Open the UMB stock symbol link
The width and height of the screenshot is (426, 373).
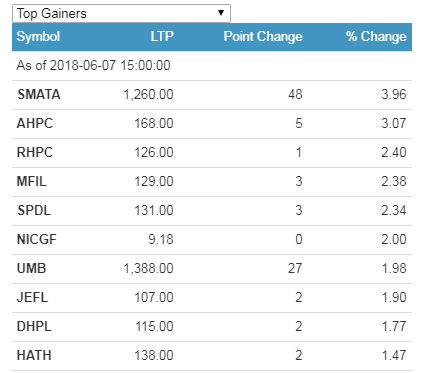pyautogui.click(x=32, y=268)
